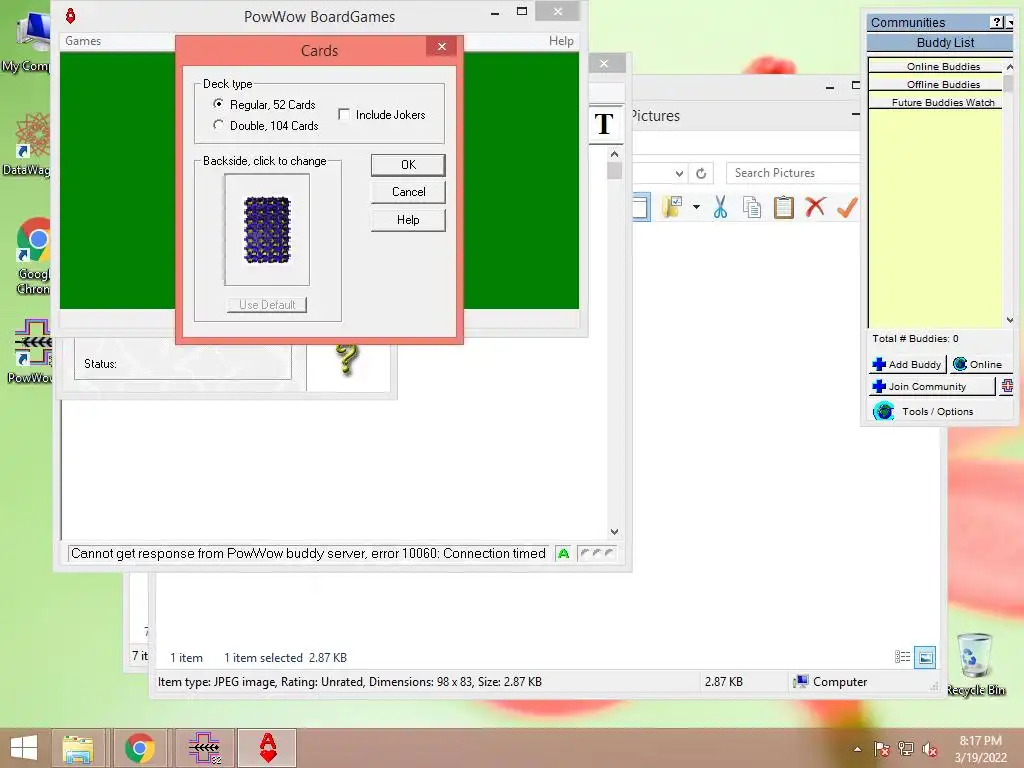Click the PowWow connection error status text
Screen dimensions: 1024x768
308,553
